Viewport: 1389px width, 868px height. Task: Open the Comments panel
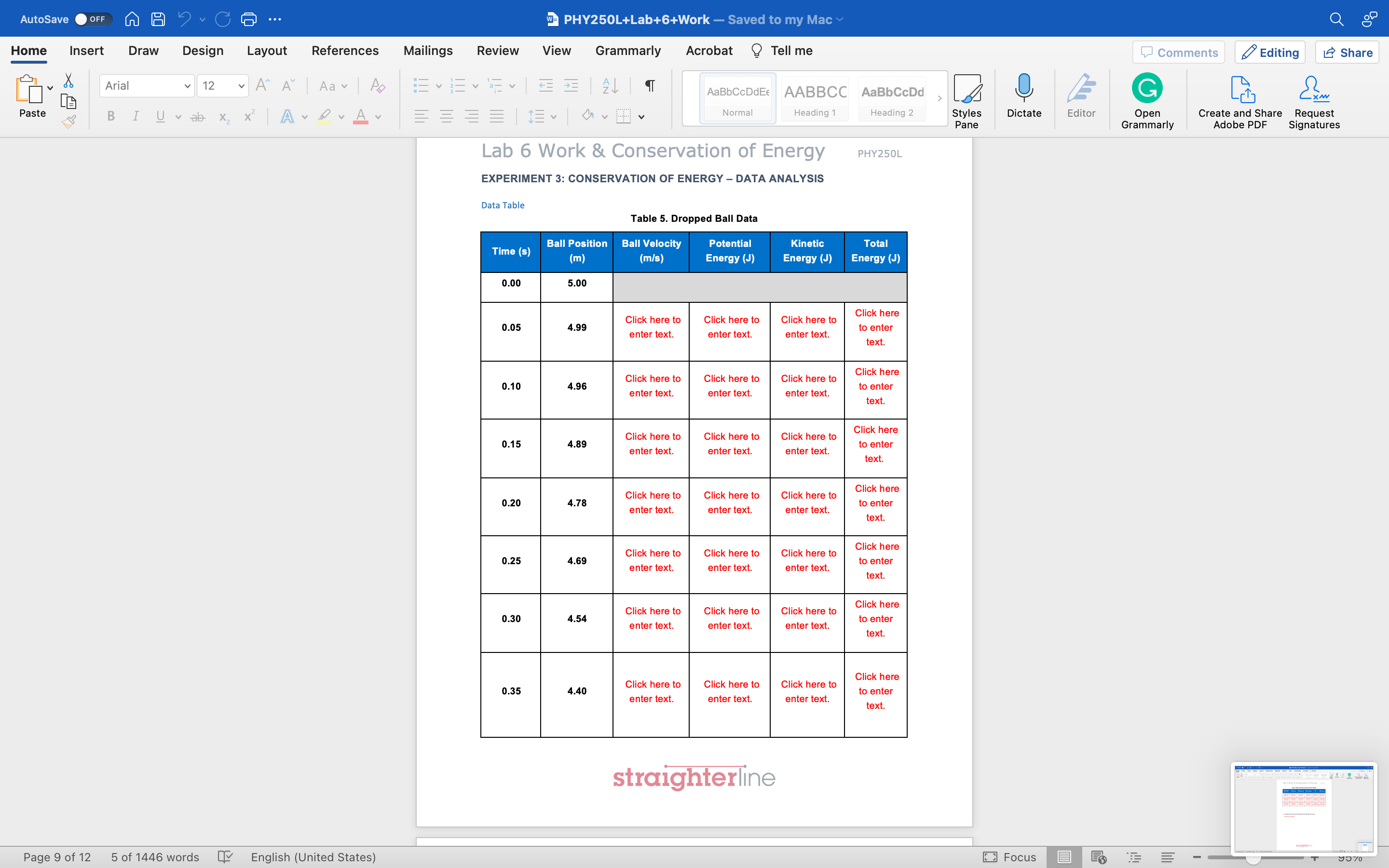(1178, 52)
